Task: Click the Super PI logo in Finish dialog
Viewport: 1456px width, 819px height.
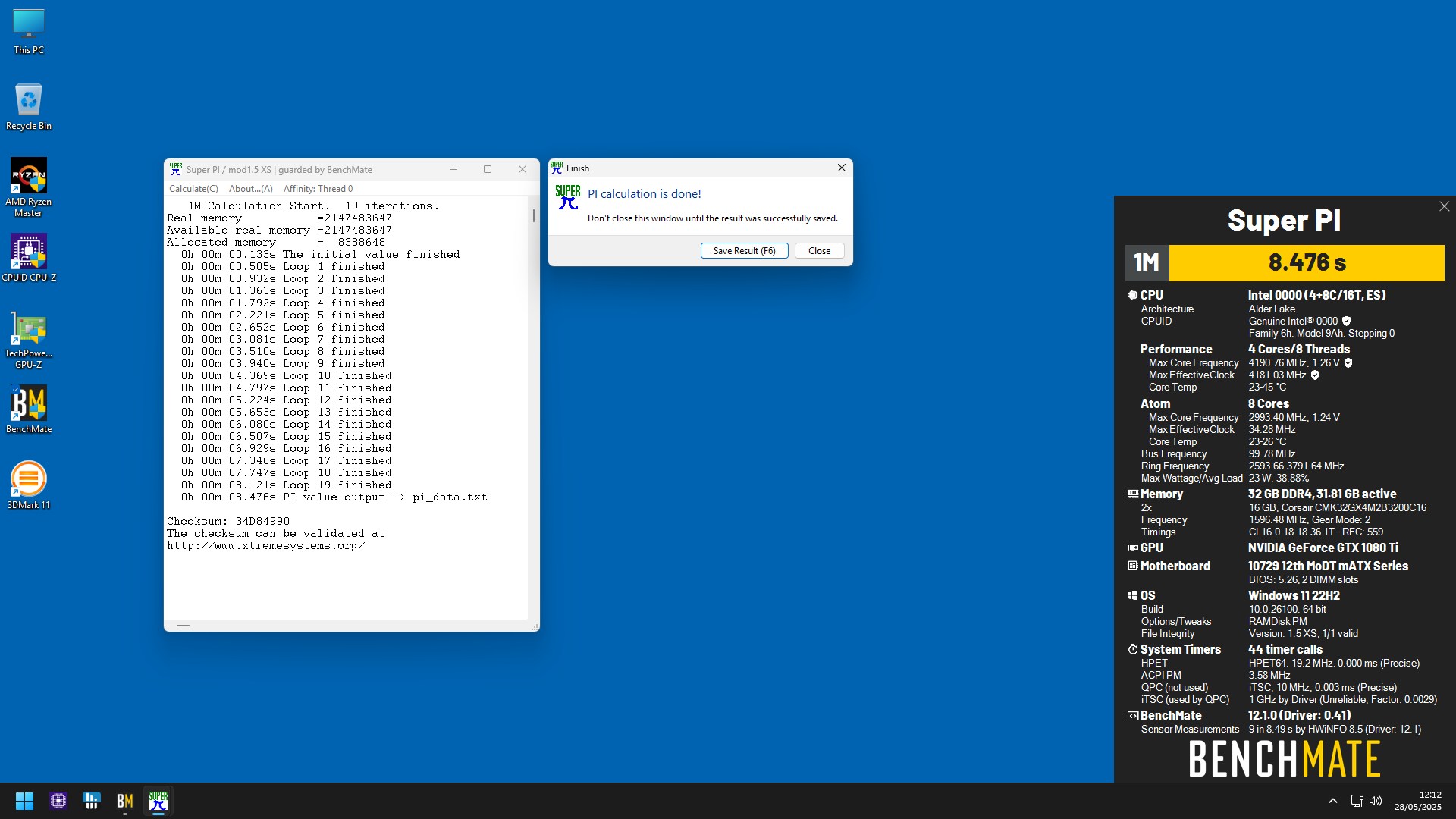Action: [x=568, y=197]
